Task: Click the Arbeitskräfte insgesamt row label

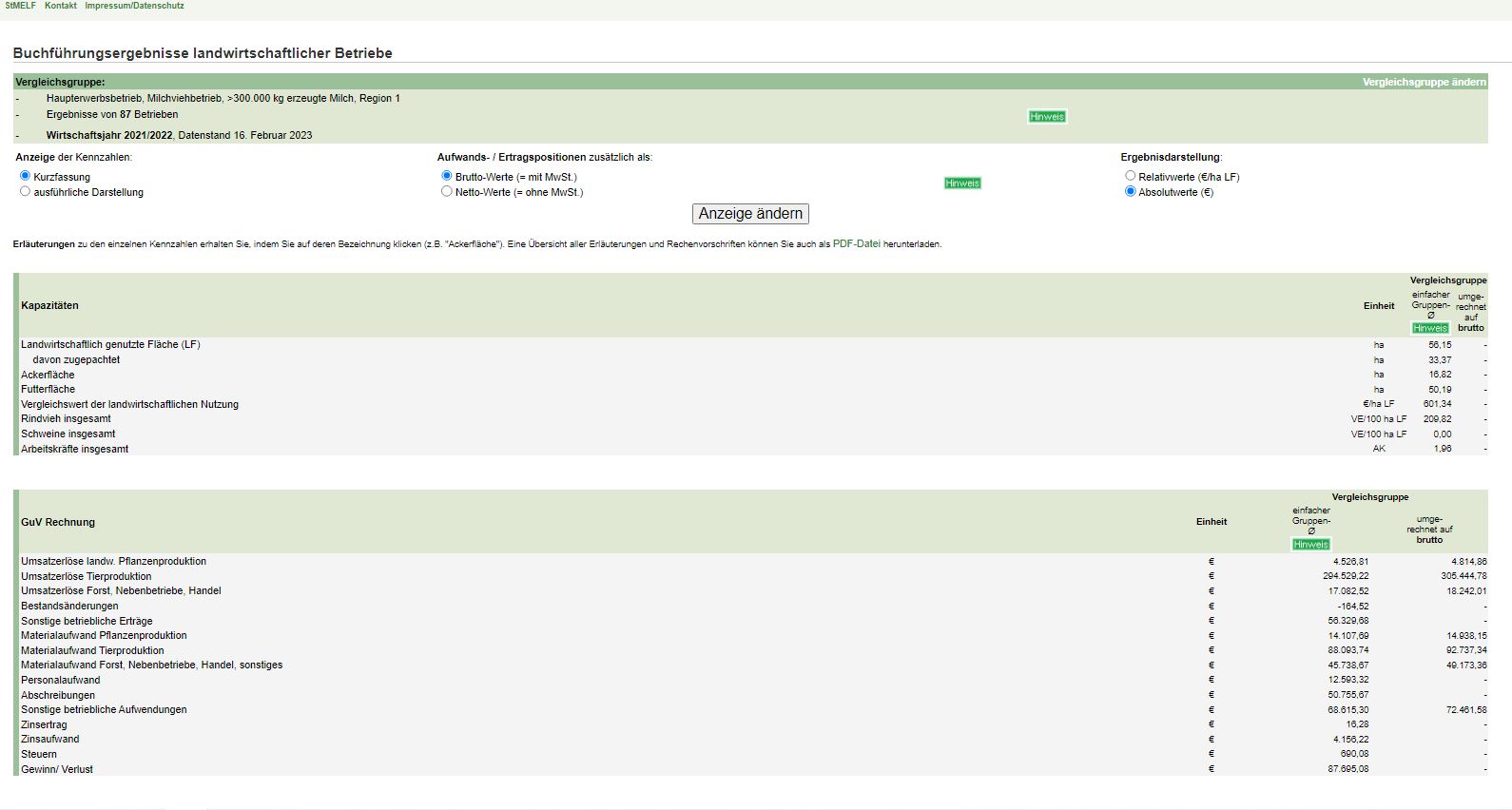Action: [x=74, y=449]
